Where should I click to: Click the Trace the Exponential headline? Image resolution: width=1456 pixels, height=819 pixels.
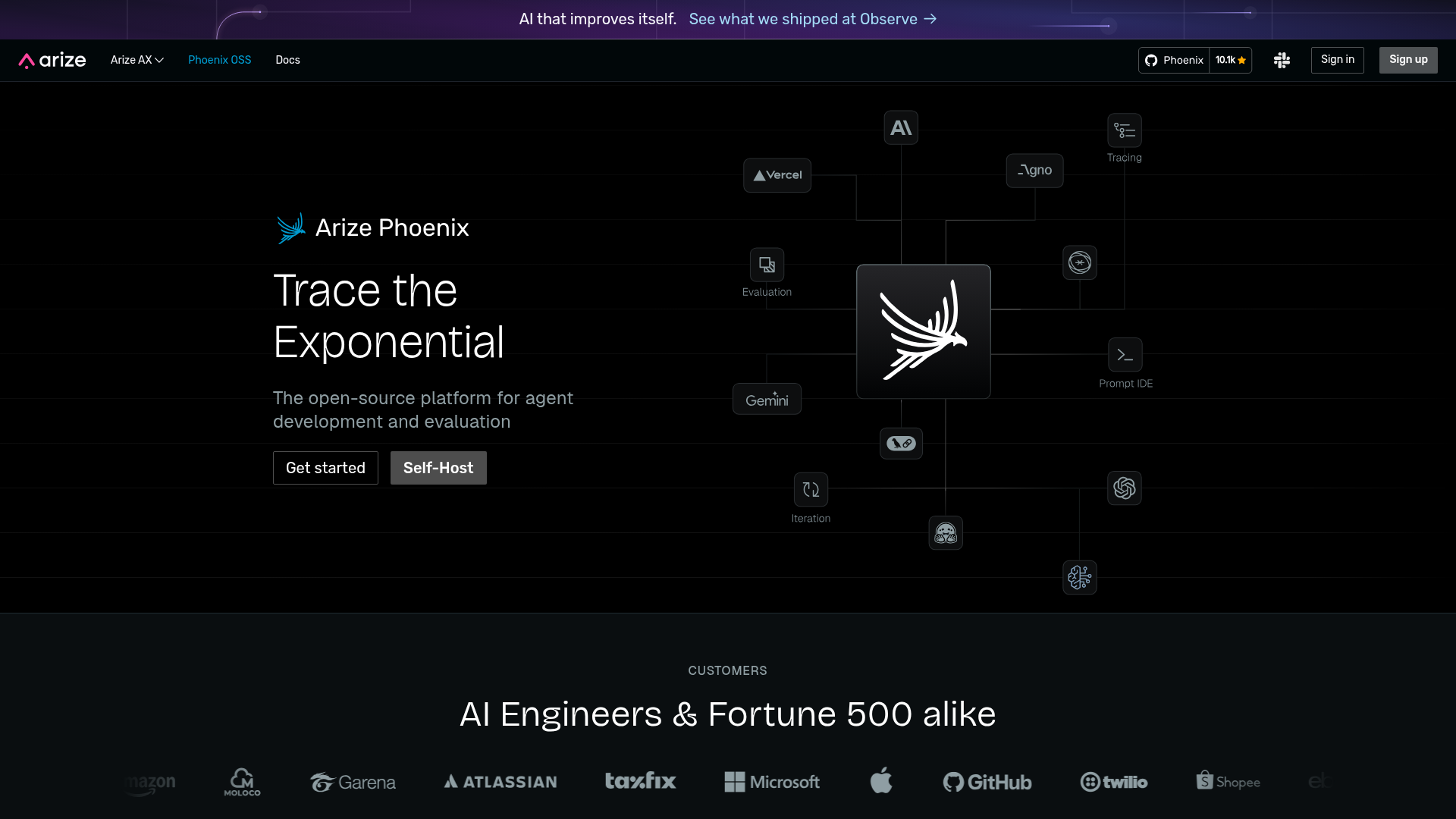tap(388, 316)
